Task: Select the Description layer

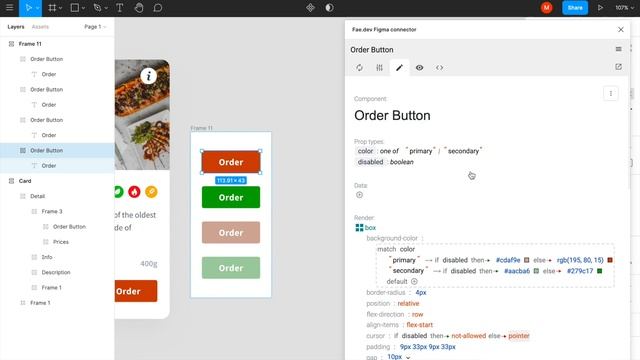Action: (57, 272)
